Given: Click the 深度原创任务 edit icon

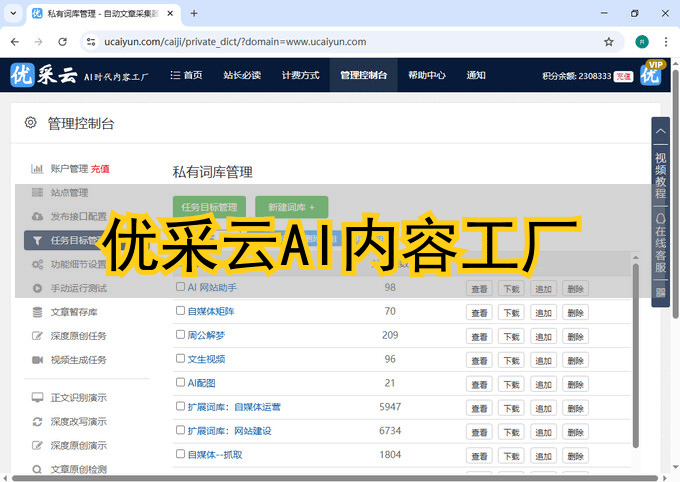Looking at the screenshot, I should click(x=37, y=336).
